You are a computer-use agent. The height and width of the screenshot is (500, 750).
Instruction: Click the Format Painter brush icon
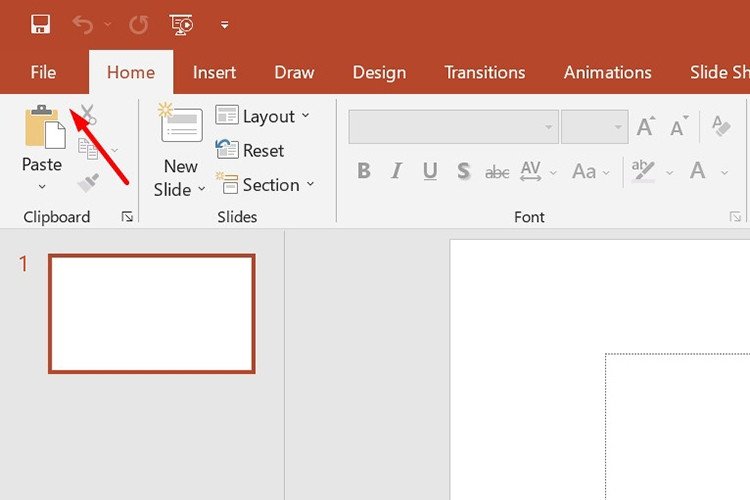pyautogui.click(x=88, y=183)
